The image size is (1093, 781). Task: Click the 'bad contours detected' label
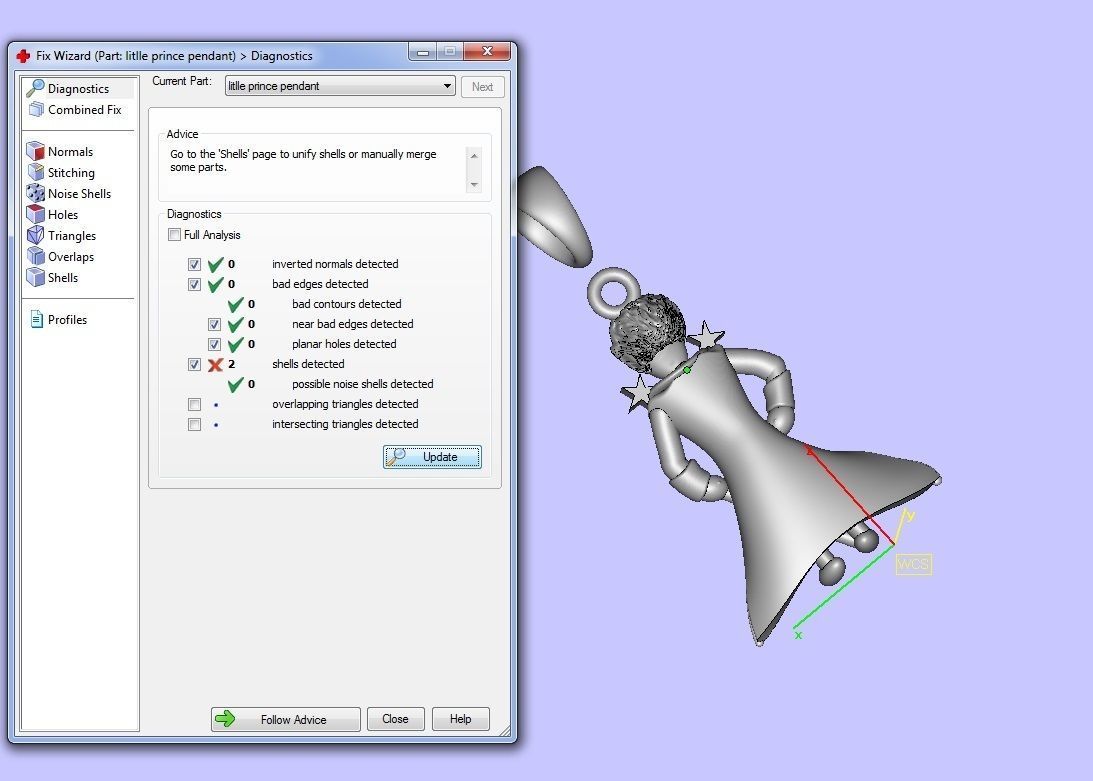346,304
